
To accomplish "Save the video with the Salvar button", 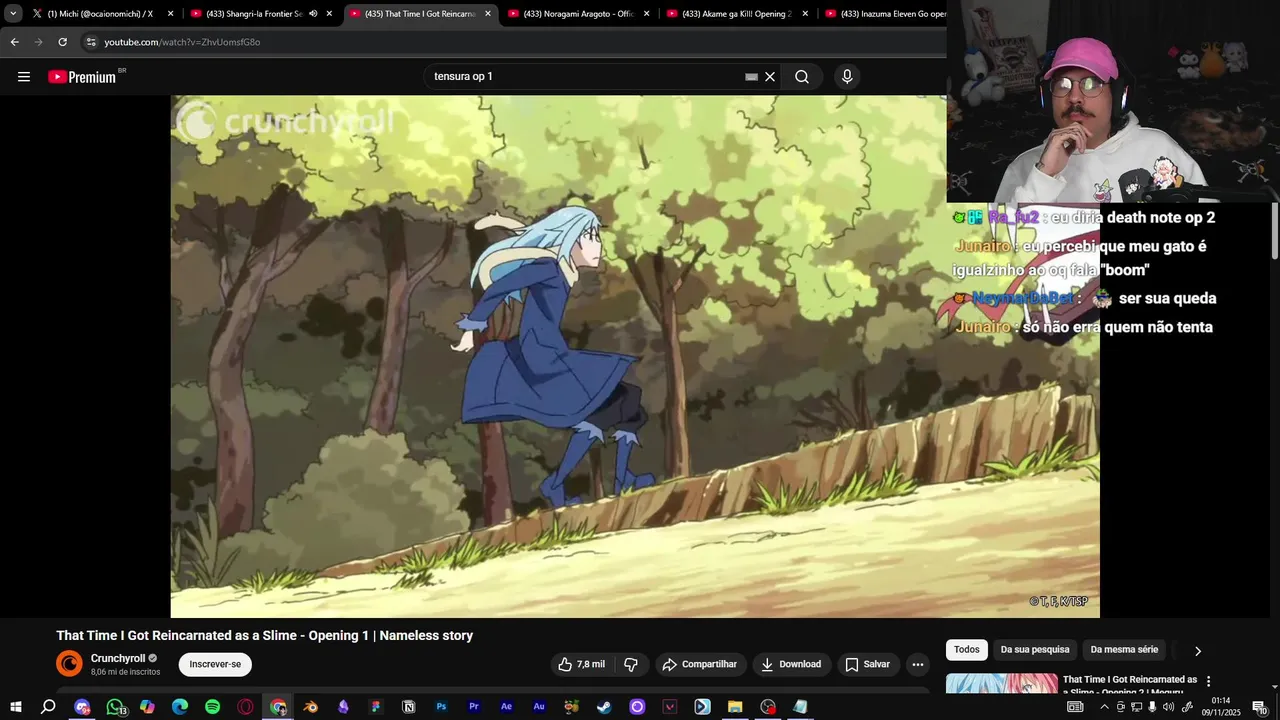I will pos(867,664).
